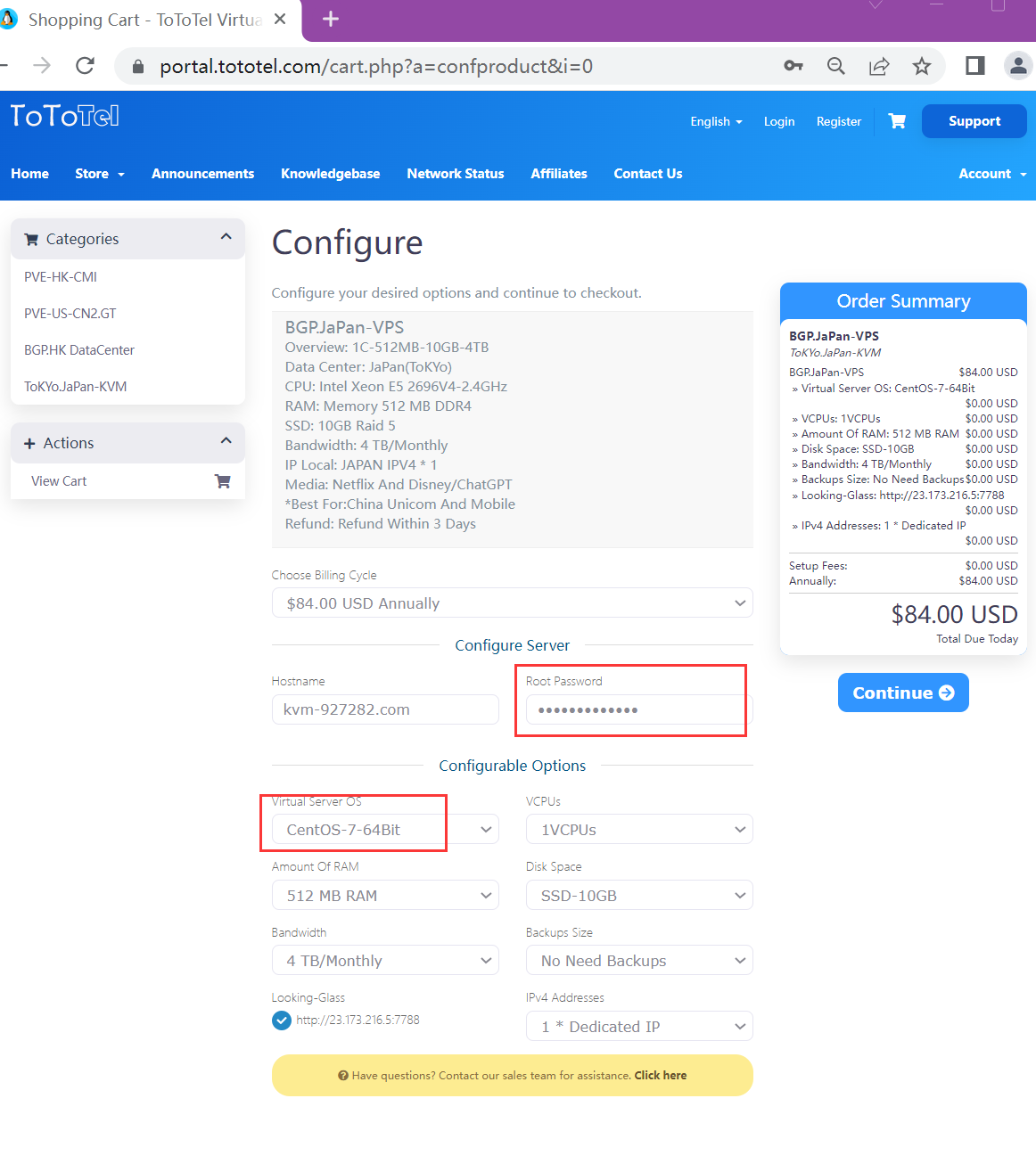Open the Amount Of RAM dropdown
This screenshot has height=1164, width=1036.
click(x=385, y=896)
